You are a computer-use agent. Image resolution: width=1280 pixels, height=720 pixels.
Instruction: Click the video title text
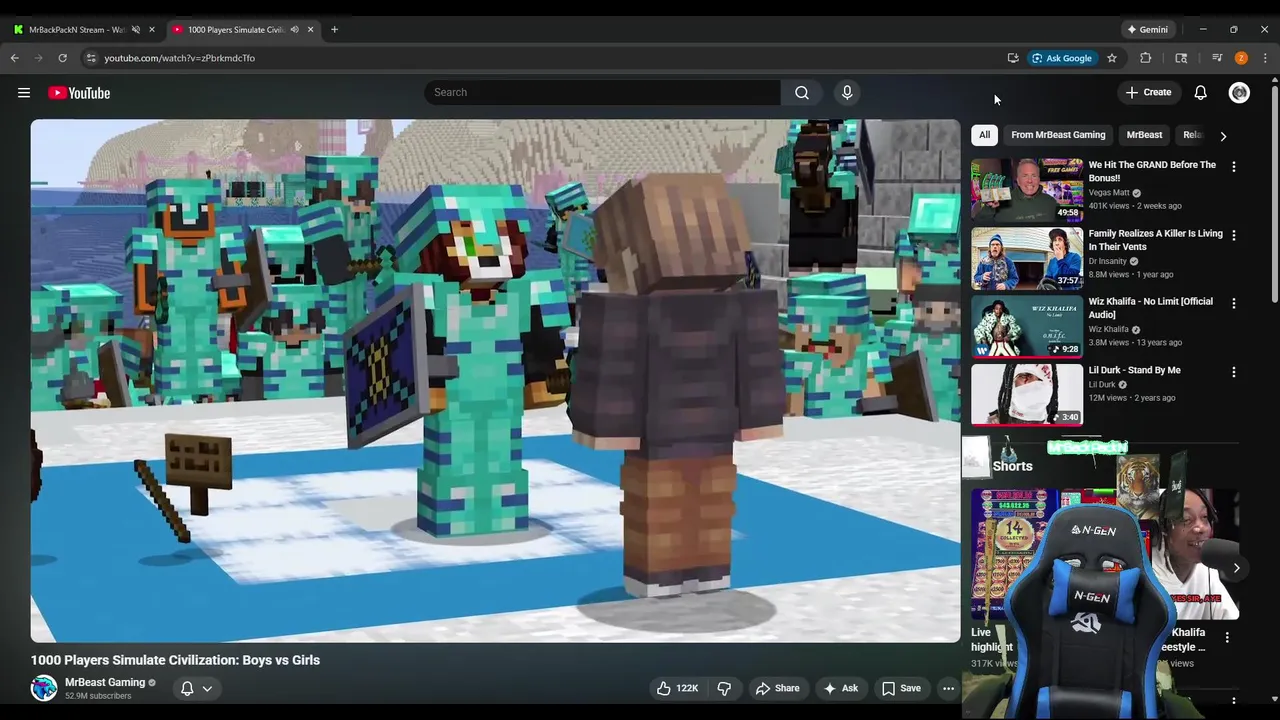click(x=175, y=660)
